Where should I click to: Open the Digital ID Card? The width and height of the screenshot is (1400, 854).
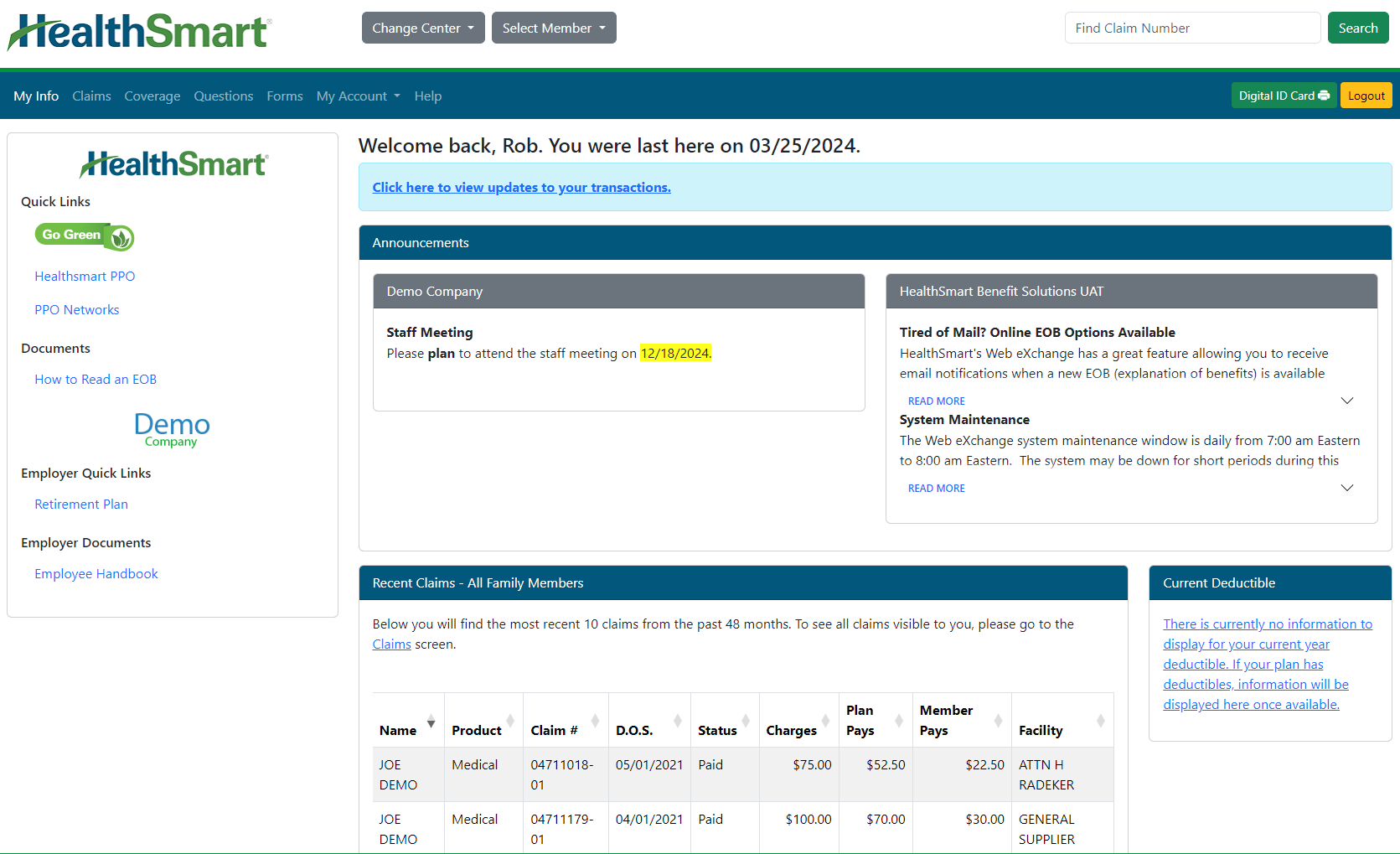click(1284, 96)
